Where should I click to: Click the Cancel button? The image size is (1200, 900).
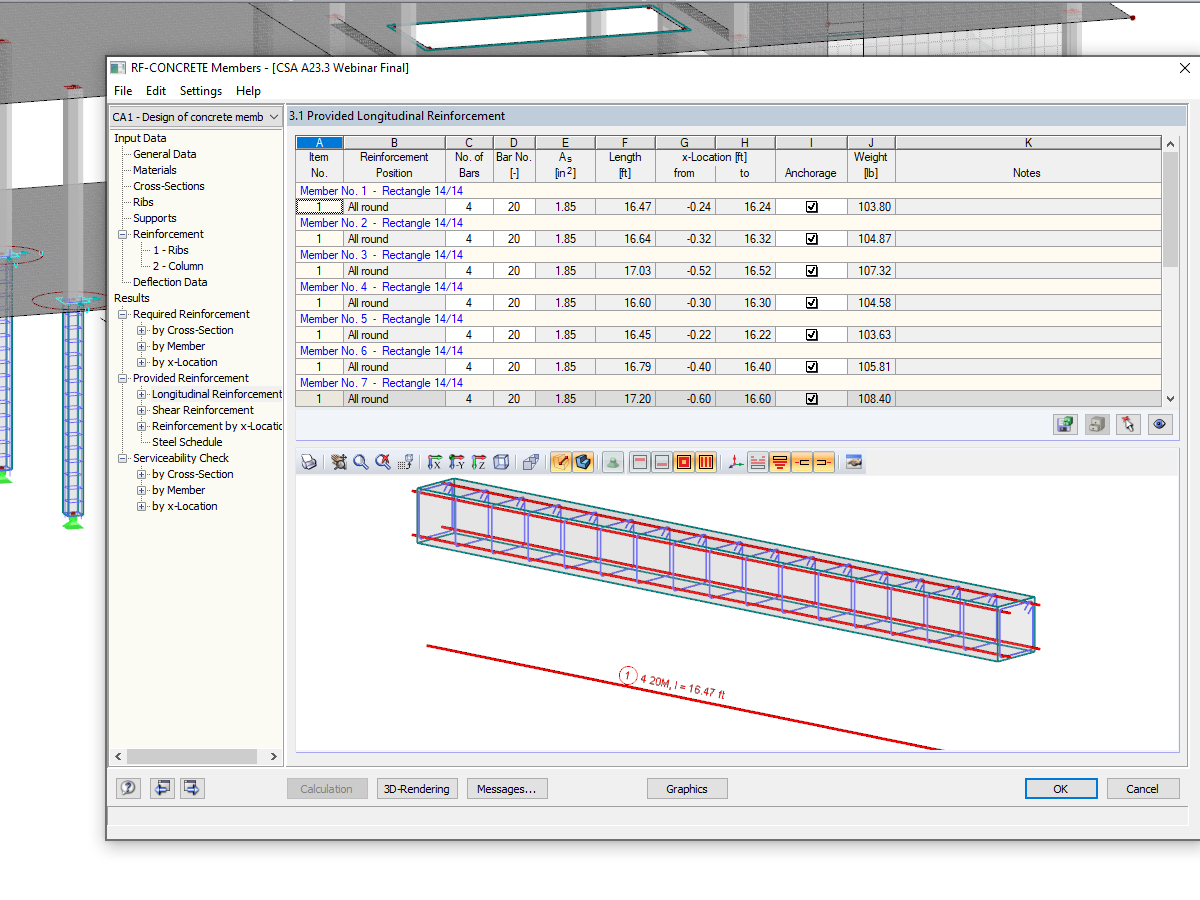1143,789
